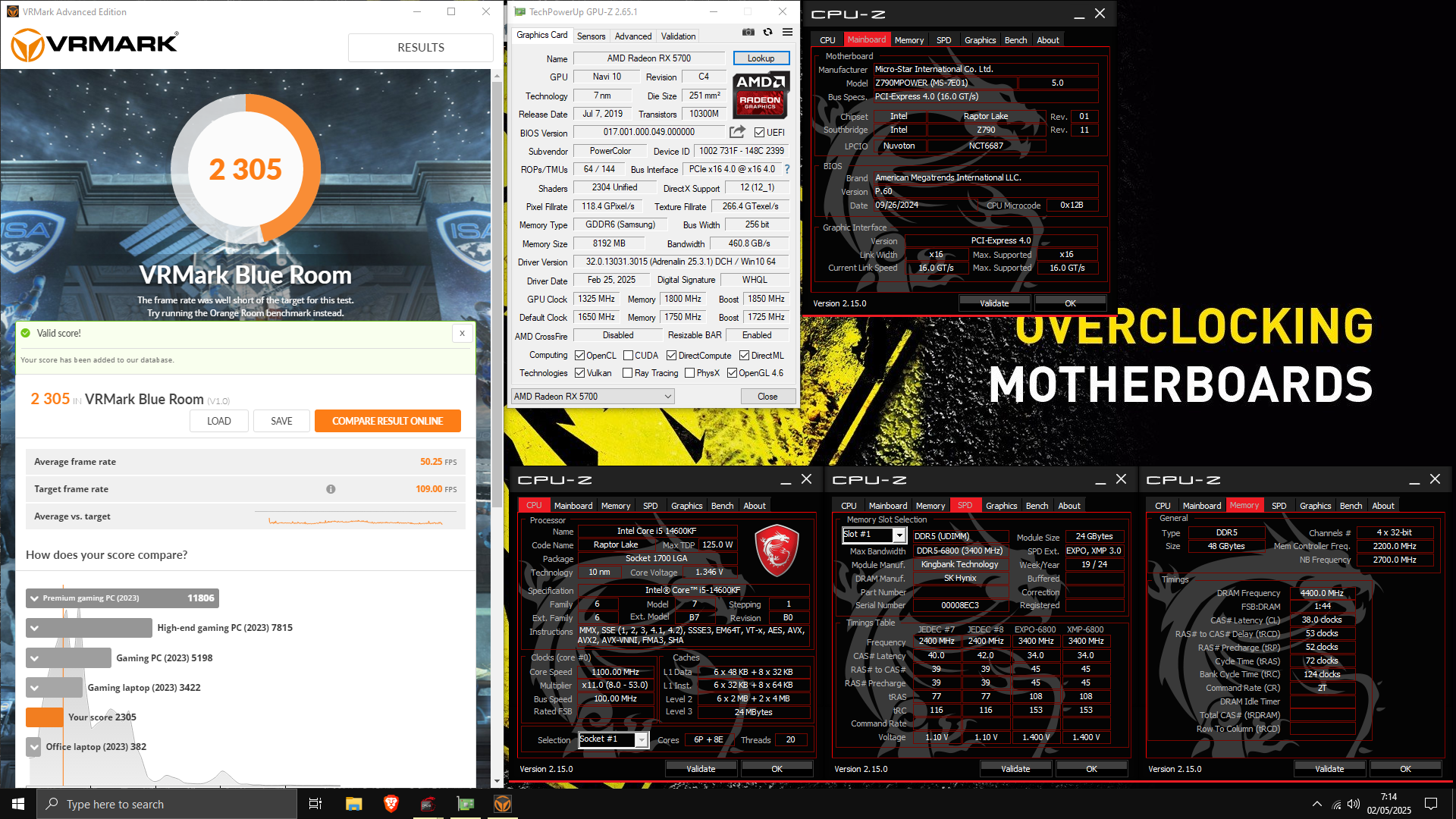Toggle the CUDA checkbox
This screenshot has width=1456, height=819.
[628, 356]
